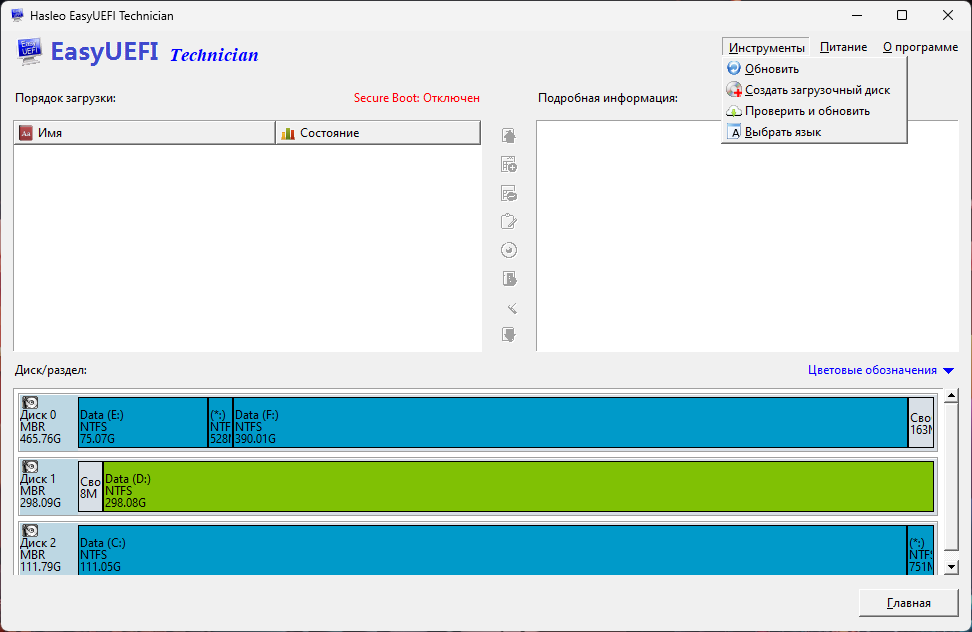972x632 pixels.
Task: Click the backup entry icon below the circular icon
Action: click(x=509, y=279)
